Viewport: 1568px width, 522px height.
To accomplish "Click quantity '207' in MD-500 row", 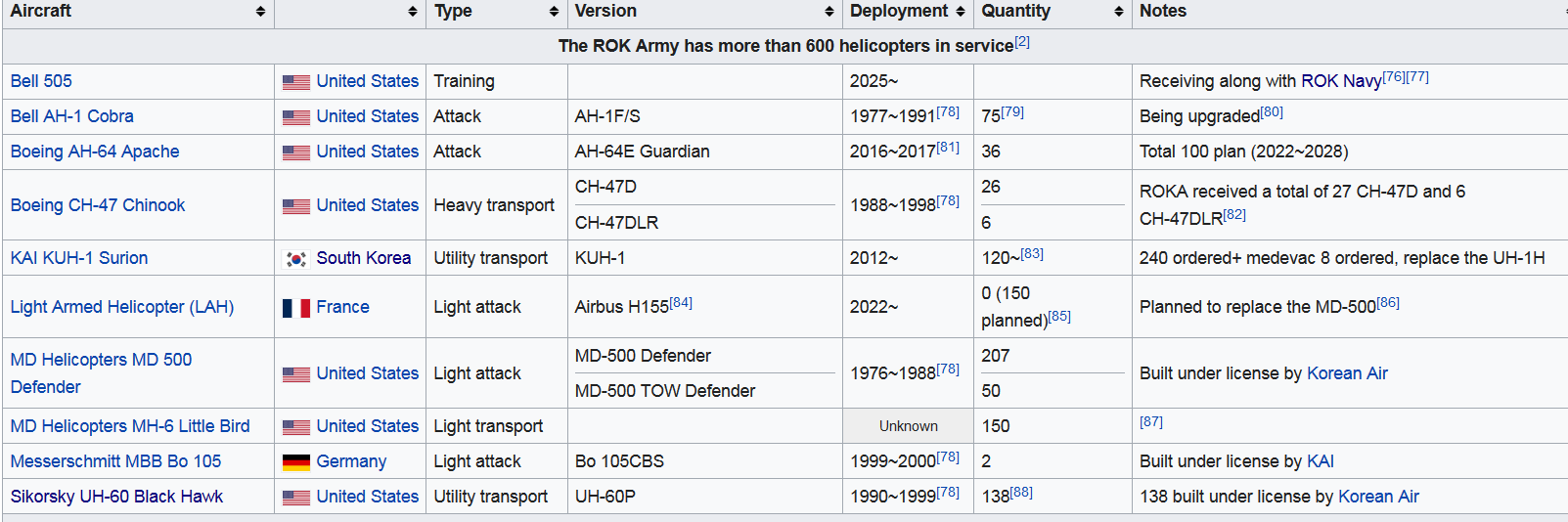I will 996,356.
